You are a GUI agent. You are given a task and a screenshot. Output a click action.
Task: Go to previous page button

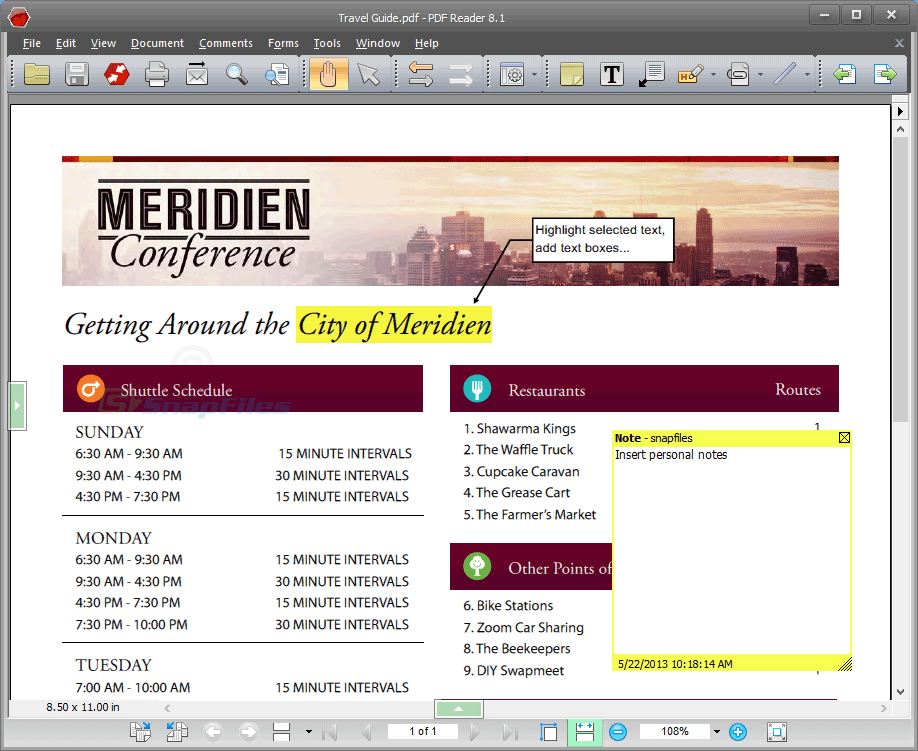click(x=366, y=732)
